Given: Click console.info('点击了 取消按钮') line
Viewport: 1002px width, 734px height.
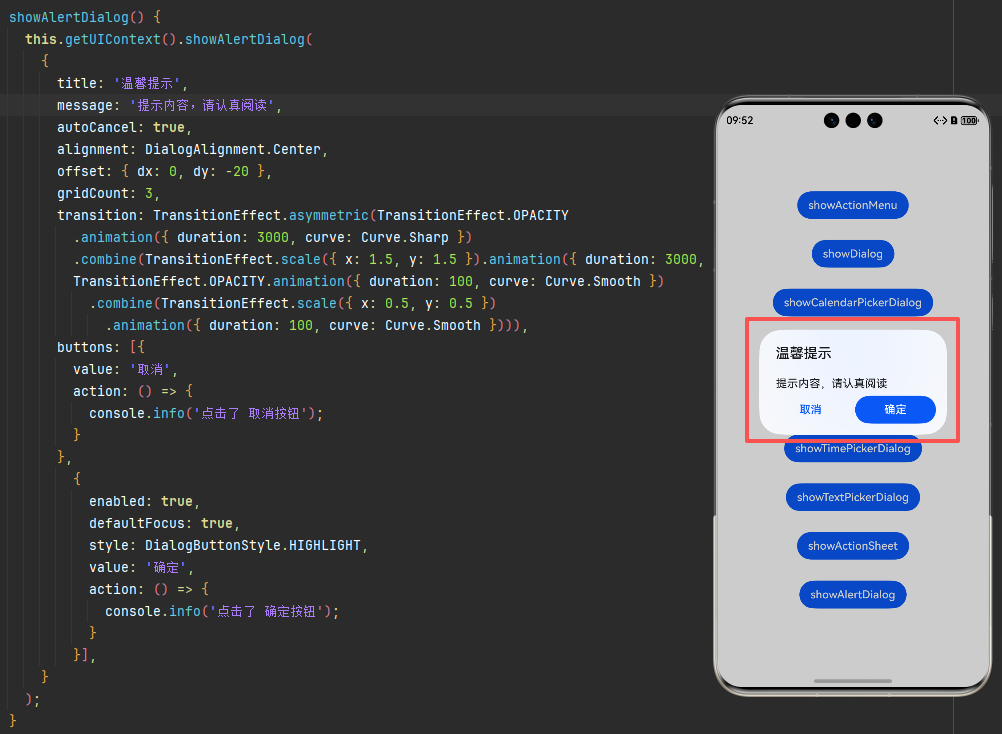Looking at the screenshot, I should coord(206,413).
